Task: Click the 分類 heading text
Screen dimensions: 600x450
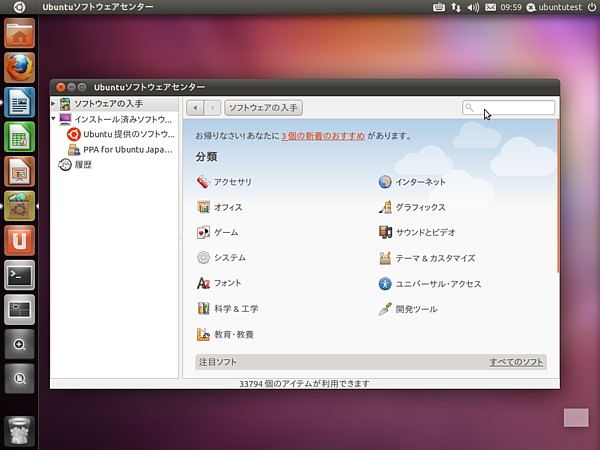Action: point(207,157)
